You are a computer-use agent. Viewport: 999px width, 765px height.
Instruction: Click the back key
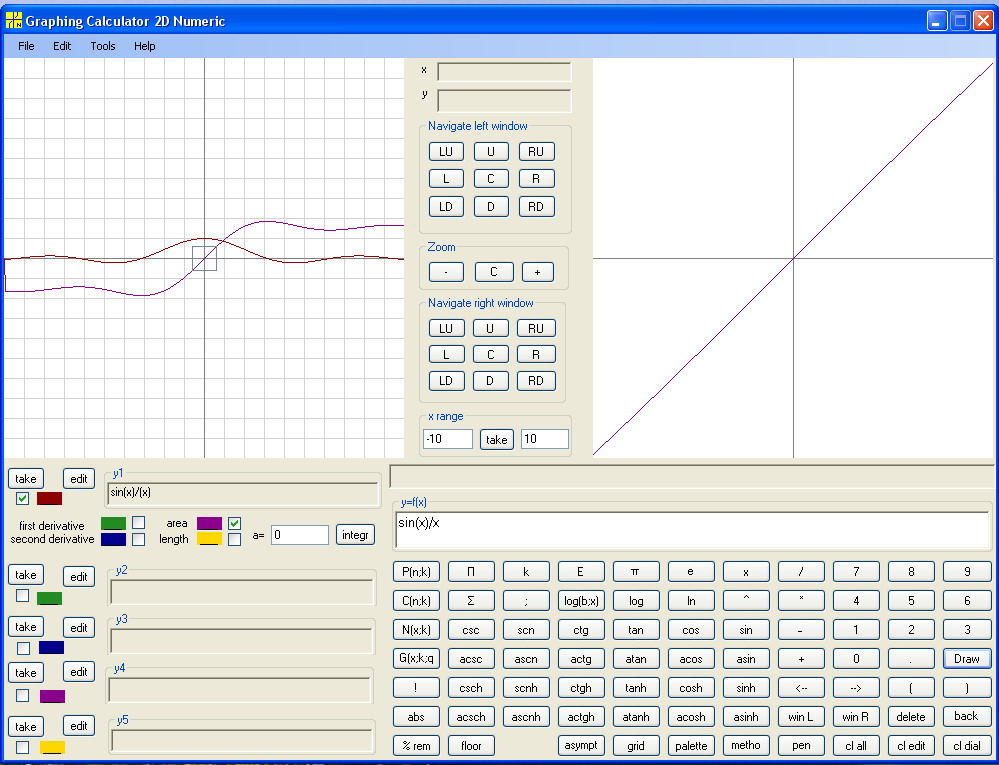967,717
